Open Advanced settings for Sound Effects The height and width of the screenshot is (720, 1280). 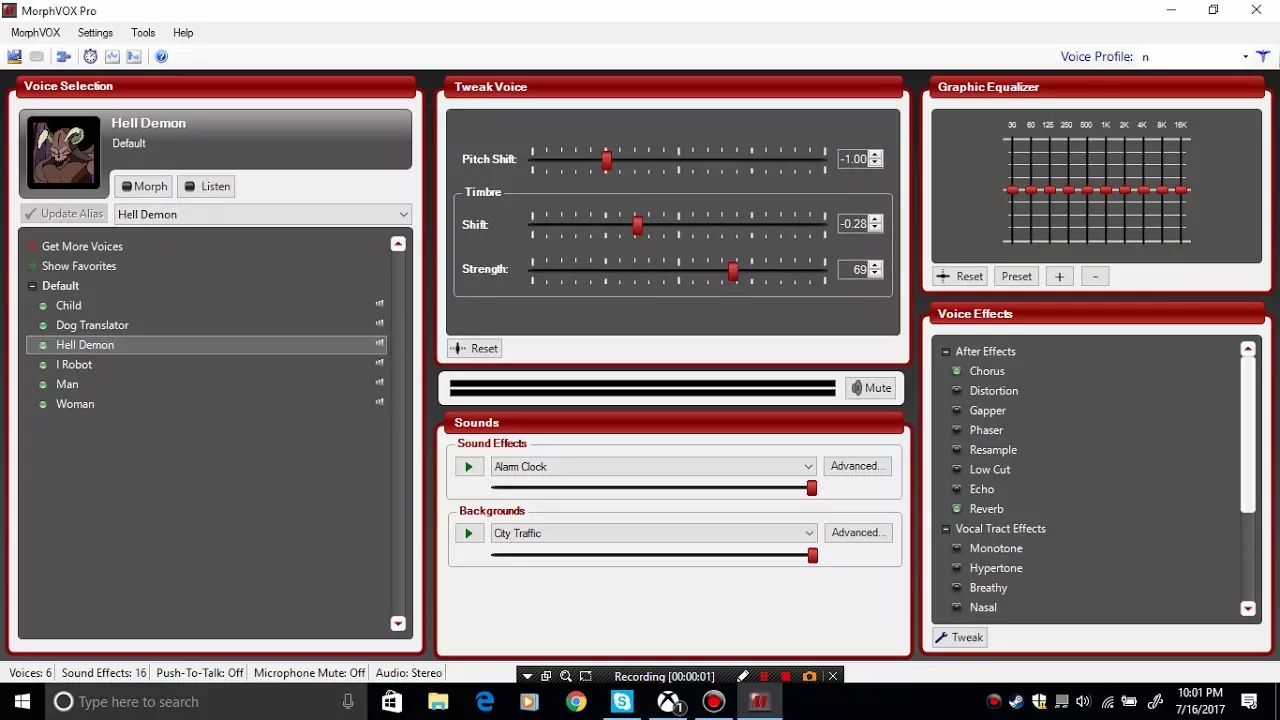[x=858, y=466]
